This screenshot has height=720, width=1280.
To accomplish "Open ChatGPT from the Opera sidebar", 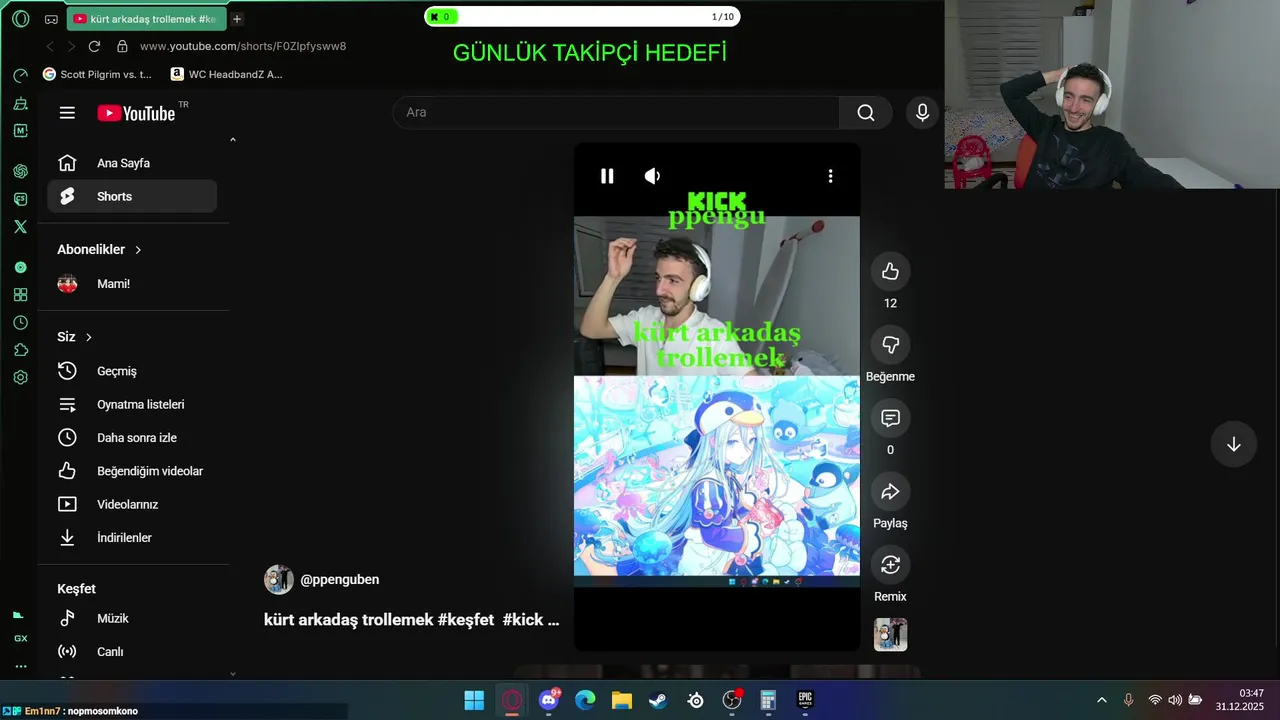I will click(20, 171).
